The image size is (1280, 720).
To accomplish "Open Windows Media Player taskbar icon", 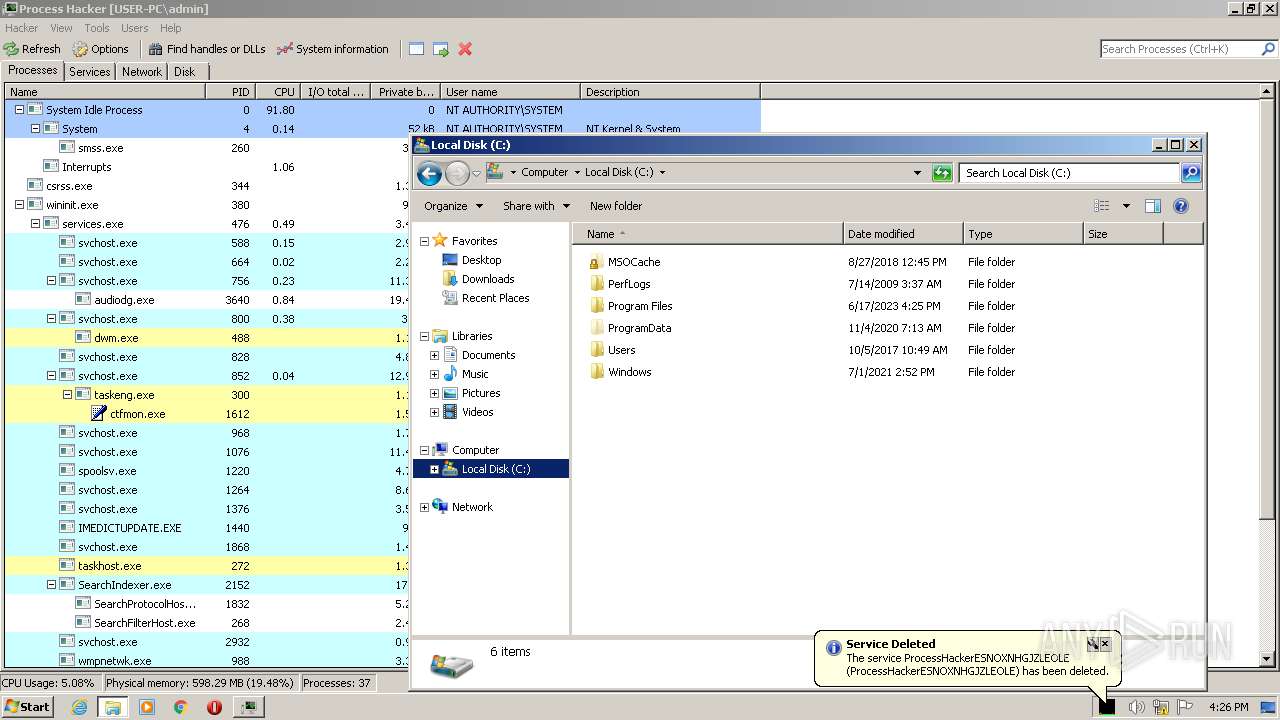I will tap(147, 707).
